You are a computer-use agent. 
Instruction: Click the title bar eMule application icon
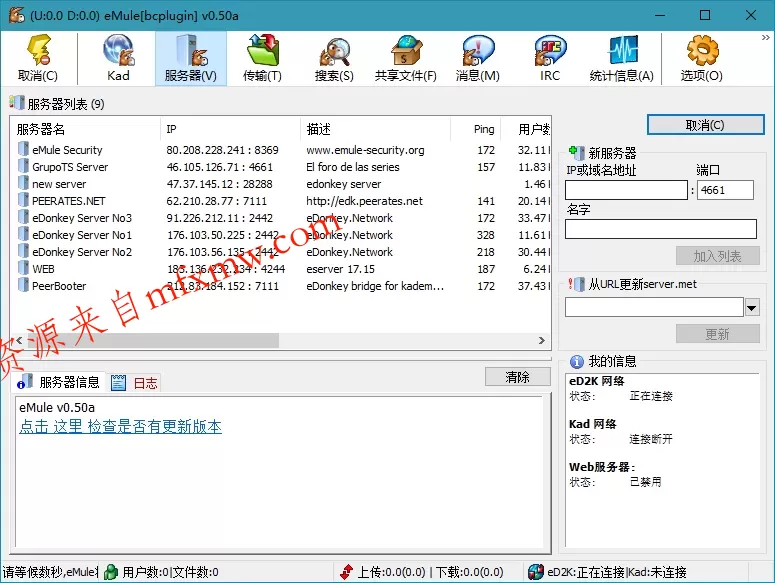click(16, 15)
